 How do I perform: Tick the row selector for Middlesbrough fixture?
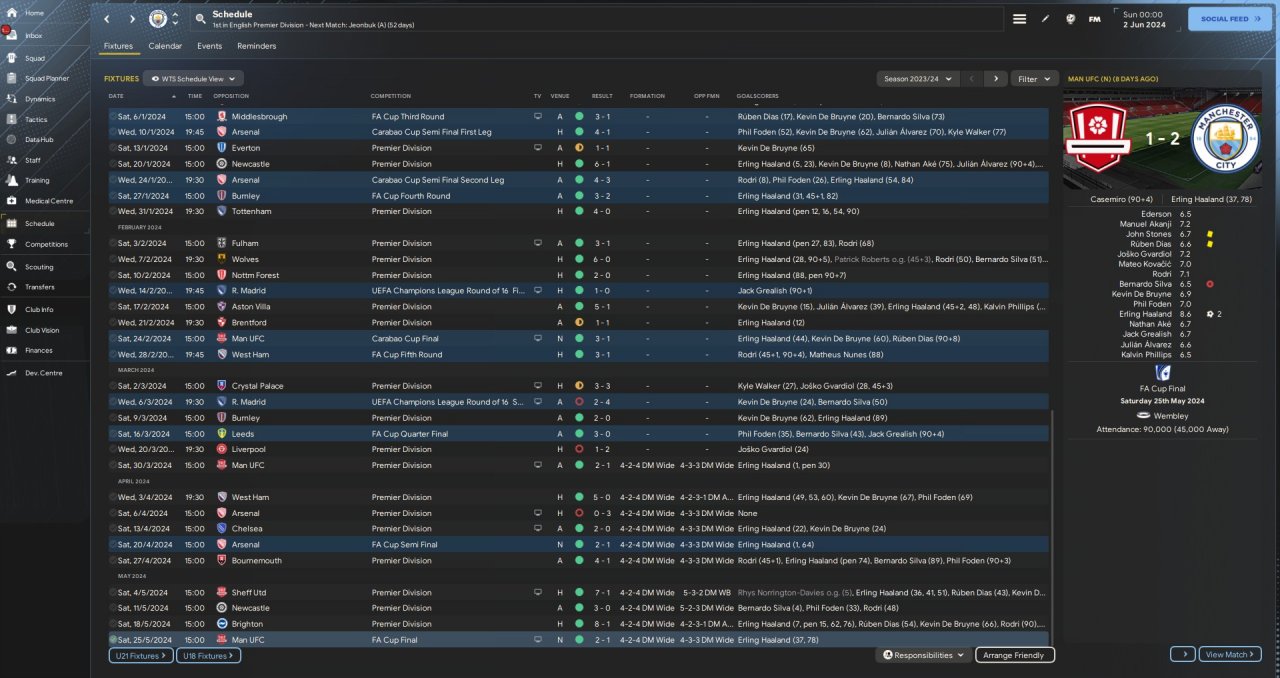click(x=113, y=117)
